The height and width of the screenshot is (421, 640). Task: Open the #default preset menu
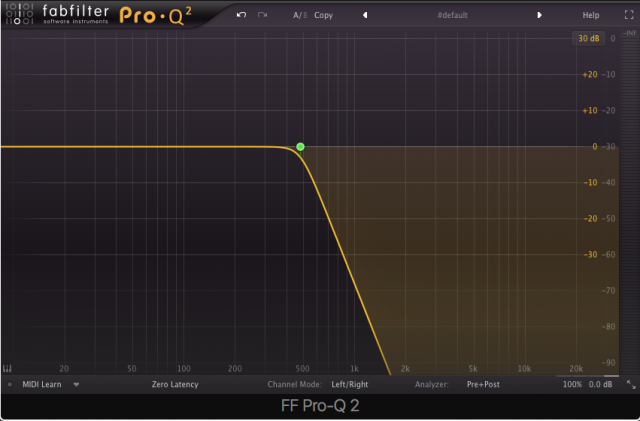click(x=452, y=15)
